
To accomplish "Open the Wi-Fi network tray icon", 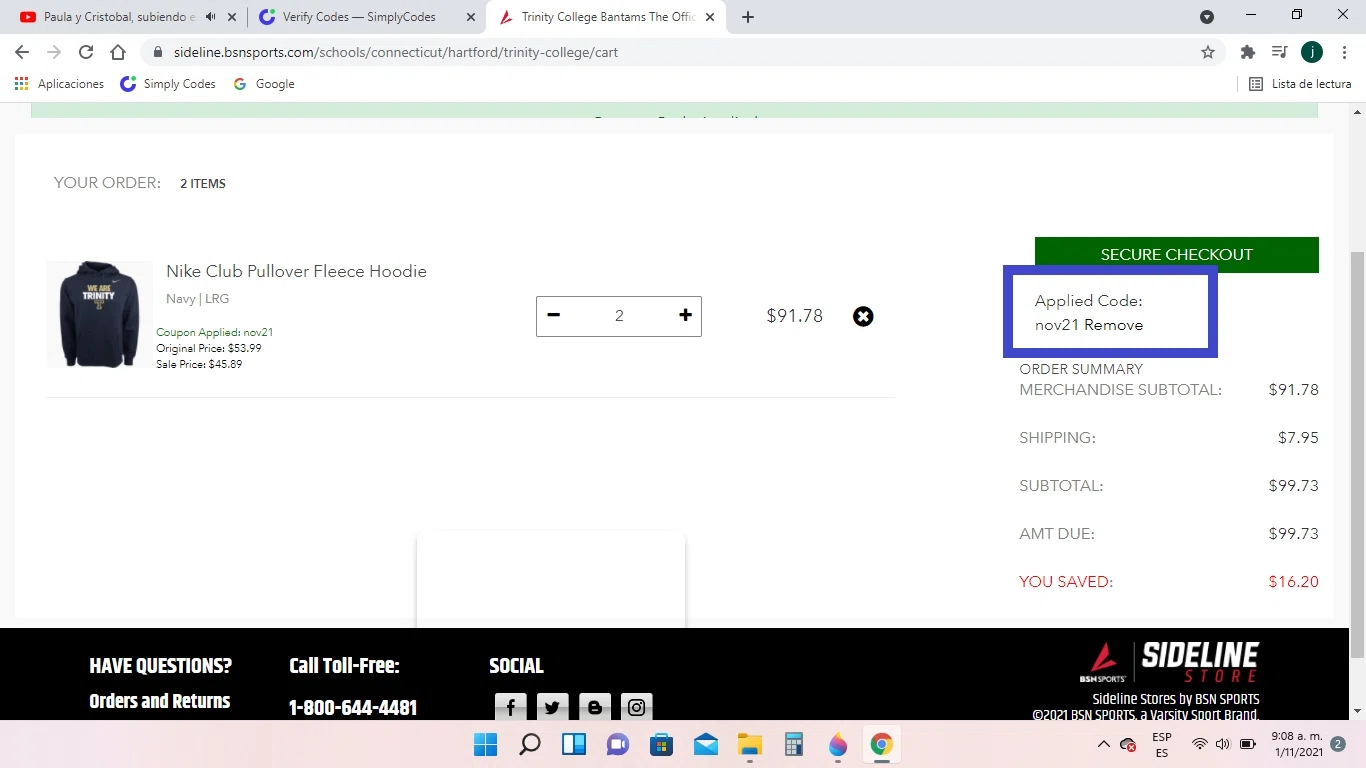I will tap(1200, 744).
